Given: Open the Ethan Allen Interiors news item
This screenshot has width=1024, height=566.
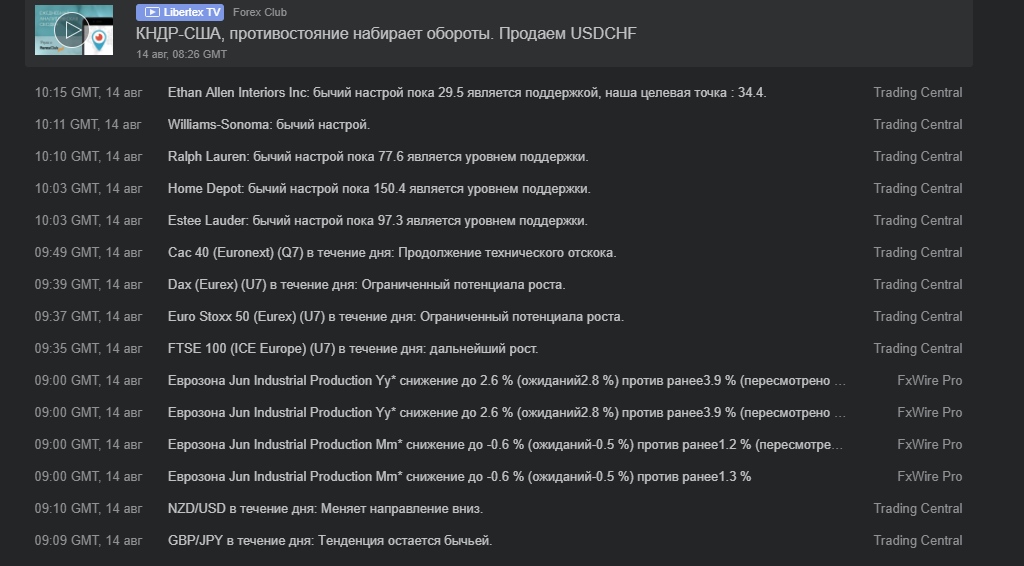Looking at the screenshot, I should coord(467,92).
